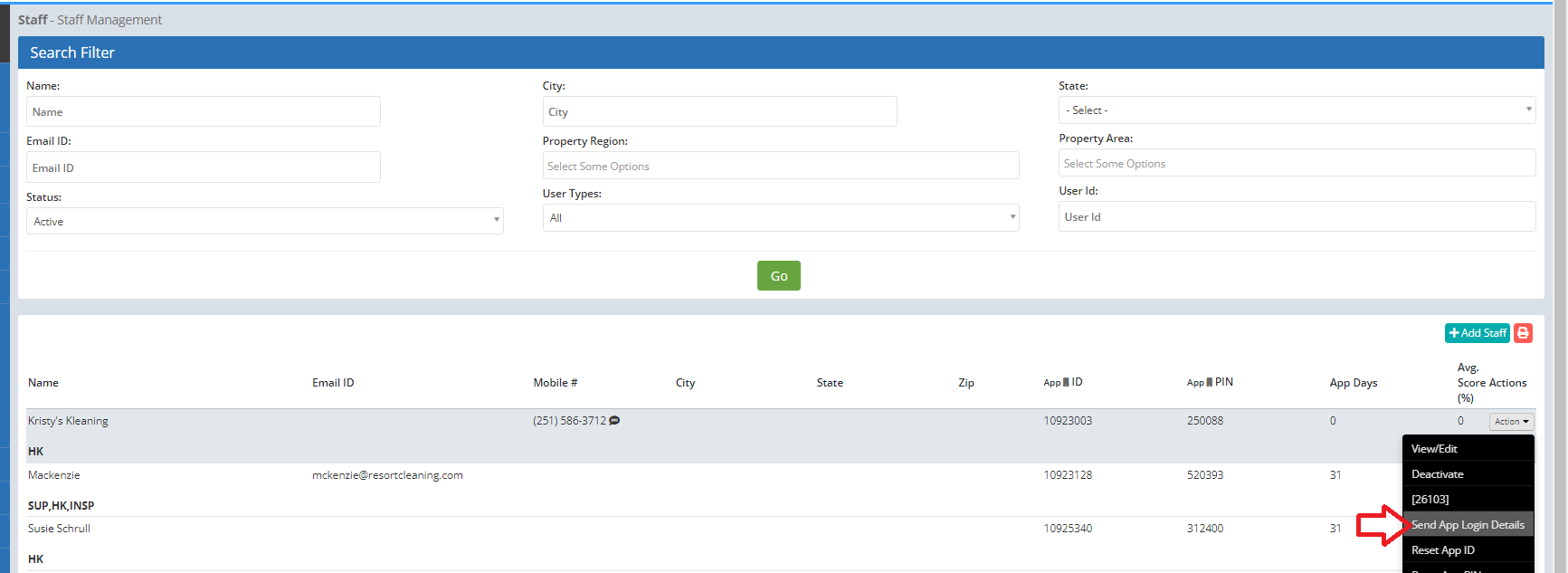The height and width of the screenshot is (573, 1568).
Task: Choose Send App Login Details menu option
Action: tap(1468, 525)
